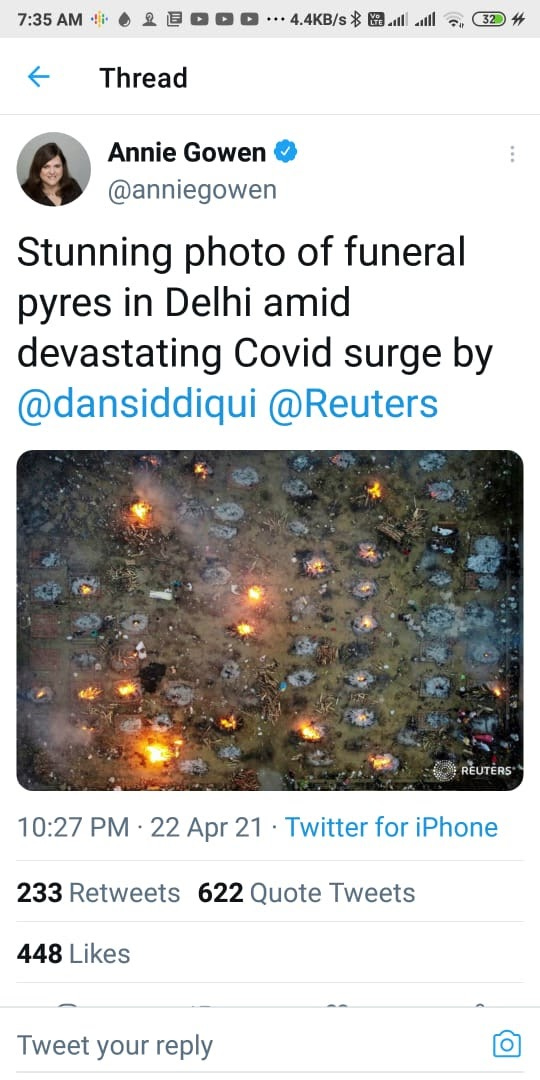Image resolution: width=540 pixels, height=1080 pixels.
Task: Tap the back arrow beside Thread
Action: tap(39, 76)
